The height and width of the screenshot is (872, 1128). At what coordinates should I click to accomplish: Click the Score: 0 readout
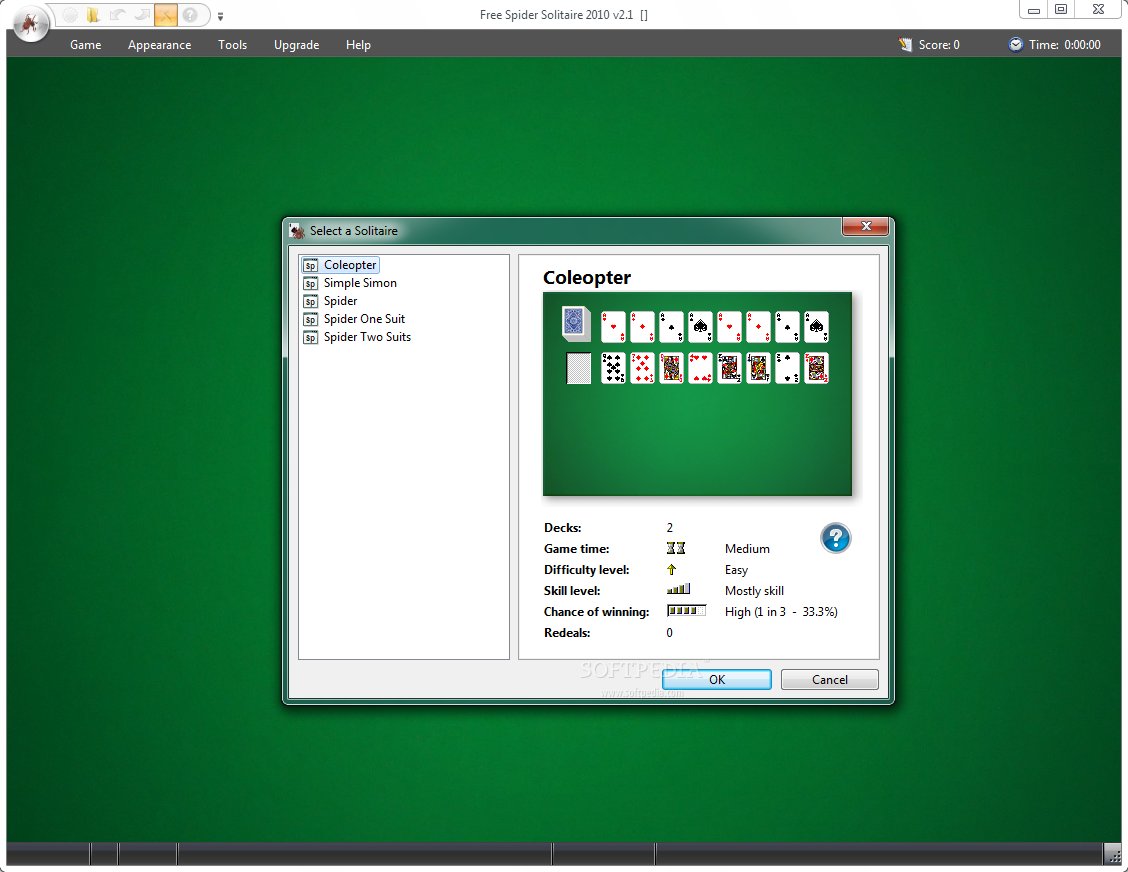(939, 45)
